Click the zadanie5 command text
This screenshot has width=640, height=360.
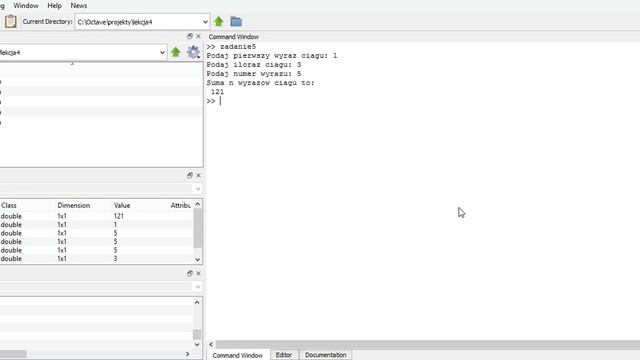[x=238, y=47]
